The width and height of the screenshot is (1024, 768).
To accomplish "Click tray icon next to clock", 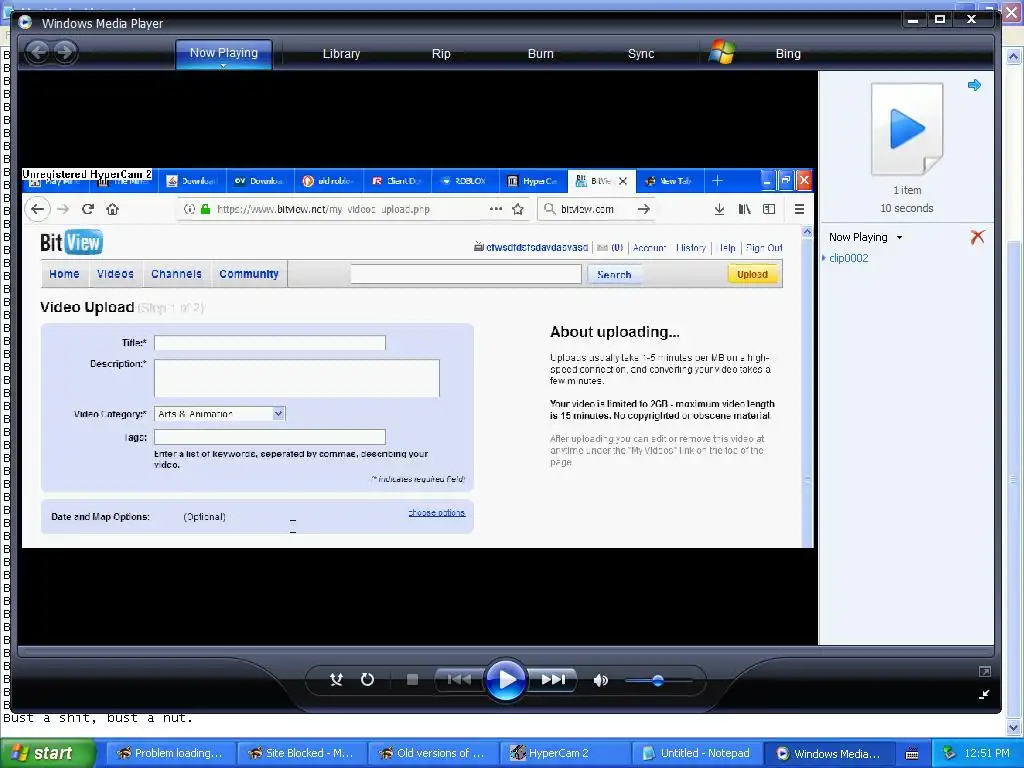I will (x=949, y=753).
